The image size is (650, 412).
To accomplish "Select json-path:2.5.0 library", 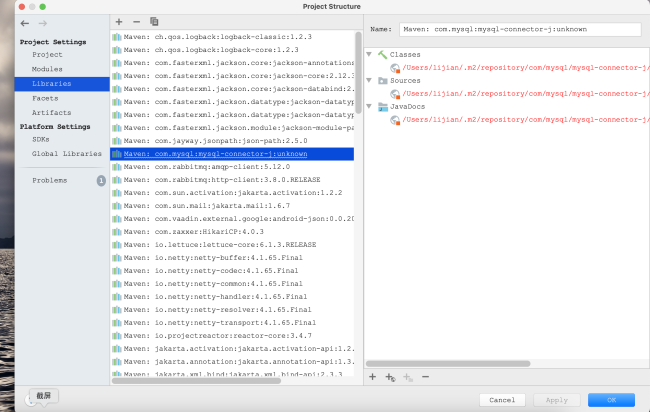I will 232,141.
